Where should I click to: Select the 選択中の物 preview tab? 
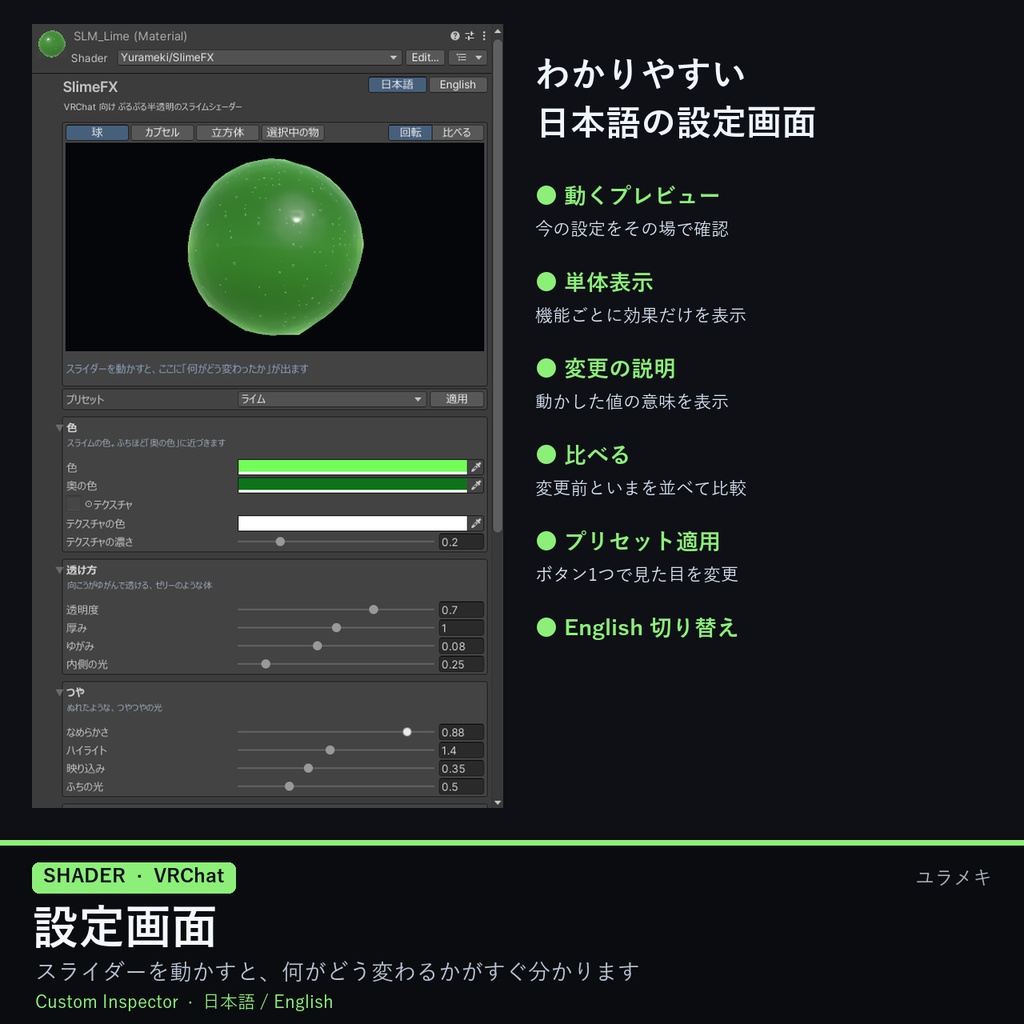pos(293,133)
